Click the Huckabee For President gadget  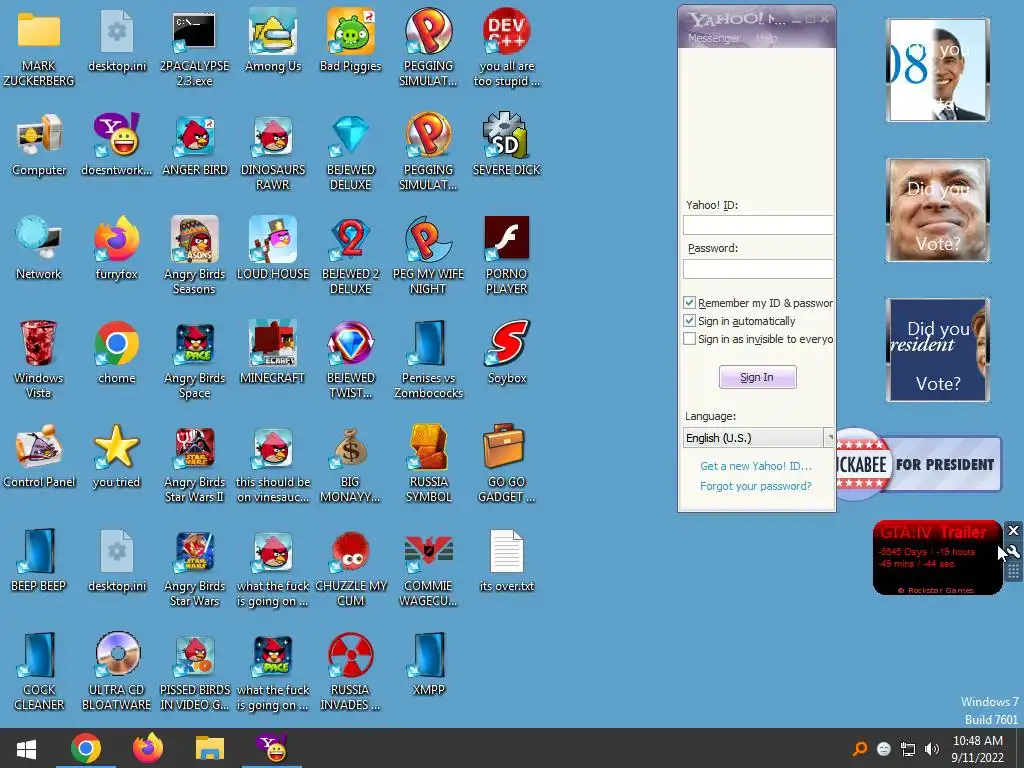(x=919, y=464)
